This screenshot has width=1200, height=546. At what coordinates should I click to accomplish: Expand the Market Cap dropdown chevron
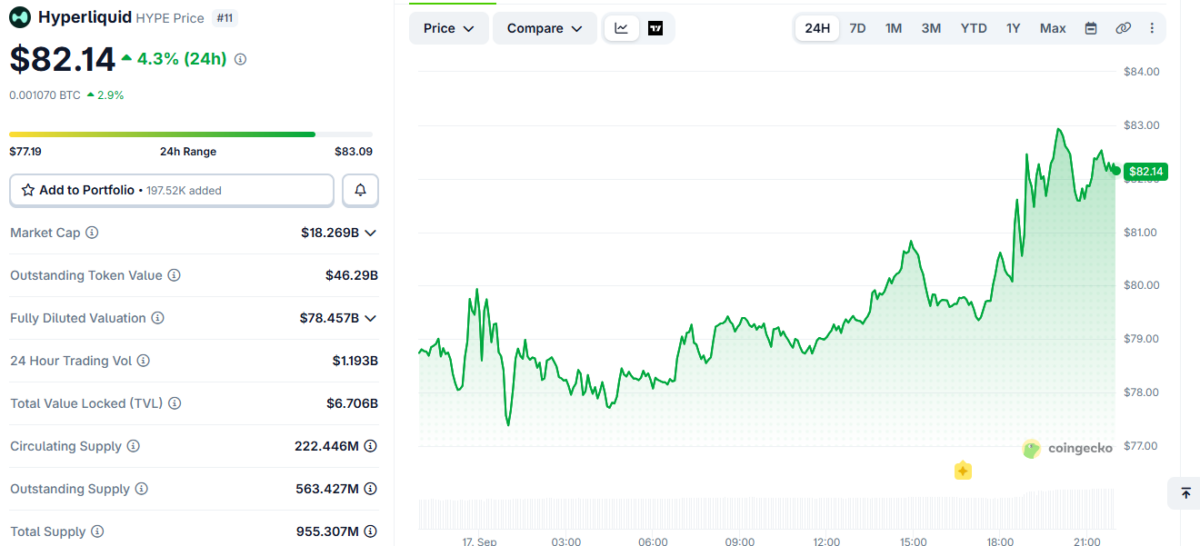coord(371,233)
